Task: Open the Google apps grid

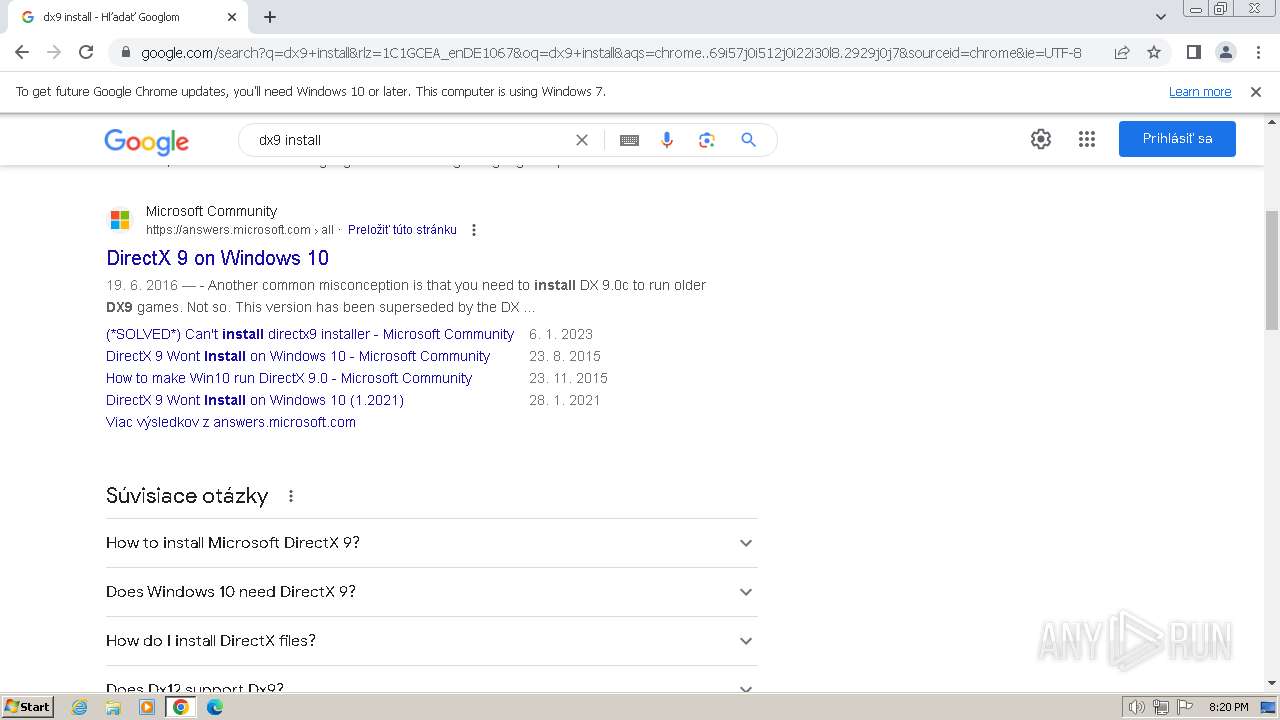Action: tap(1087, 139)
